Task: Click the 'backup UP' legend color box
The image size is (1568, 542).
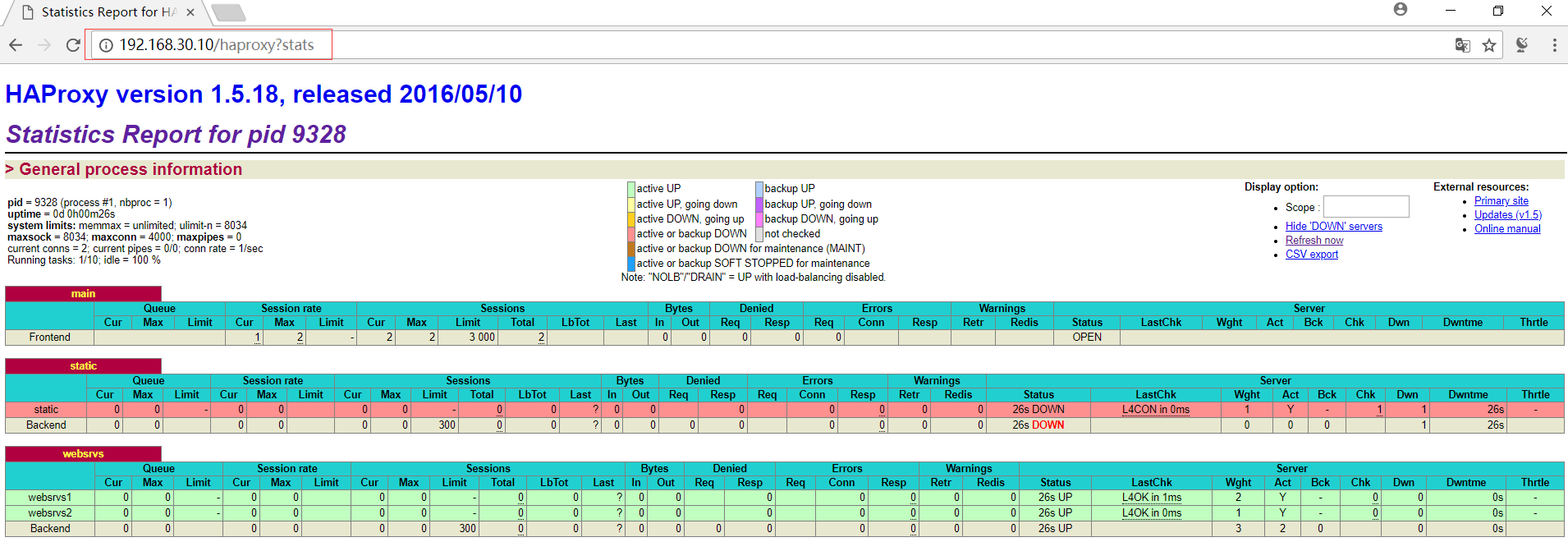Action: (x=759, y=189)
